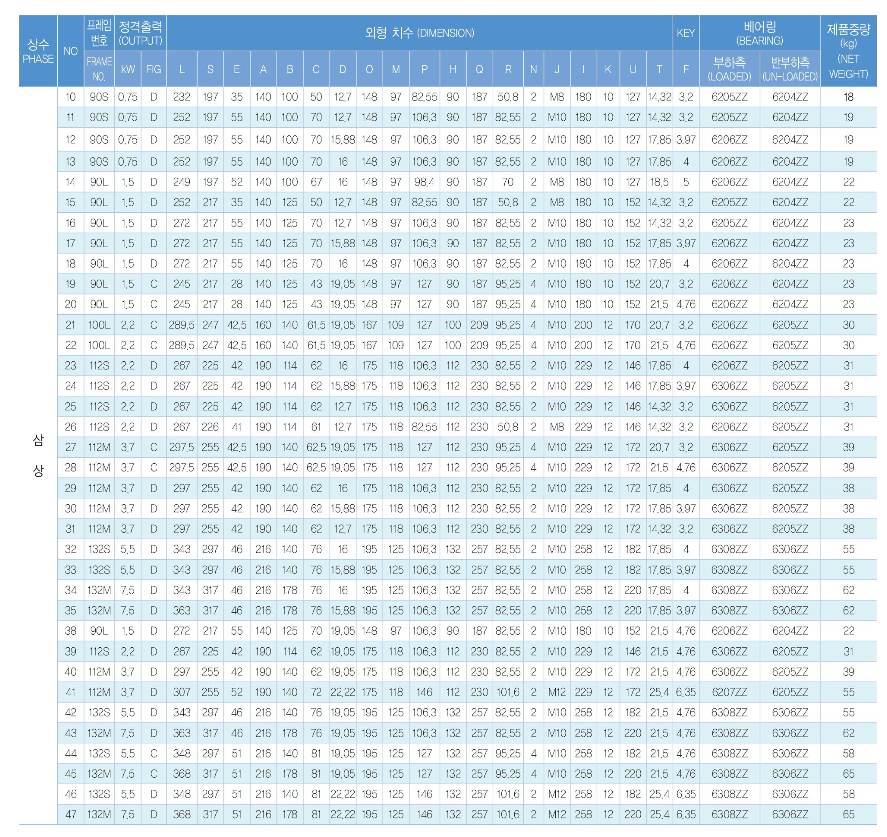This screenshot has width=887, height=837.
Task: Select the "KEY" header cell
Action: point(686,33)
